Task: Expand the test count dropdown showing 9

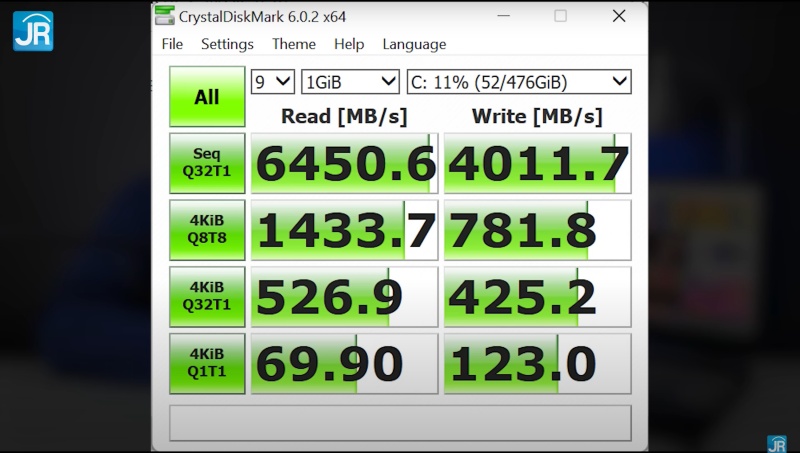Action: tap(272, 82)
